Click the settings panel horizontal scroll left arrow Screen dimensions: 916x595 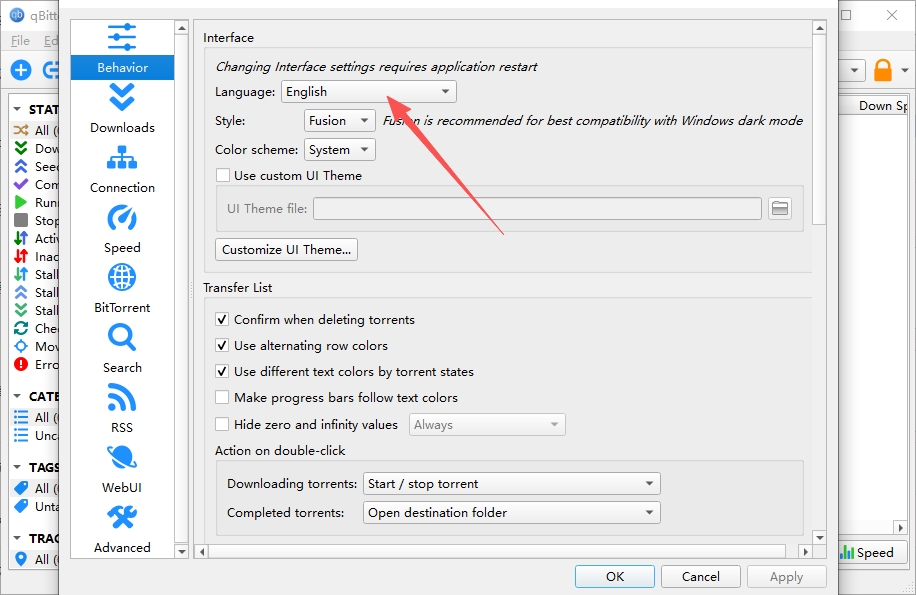click(202, 551)
